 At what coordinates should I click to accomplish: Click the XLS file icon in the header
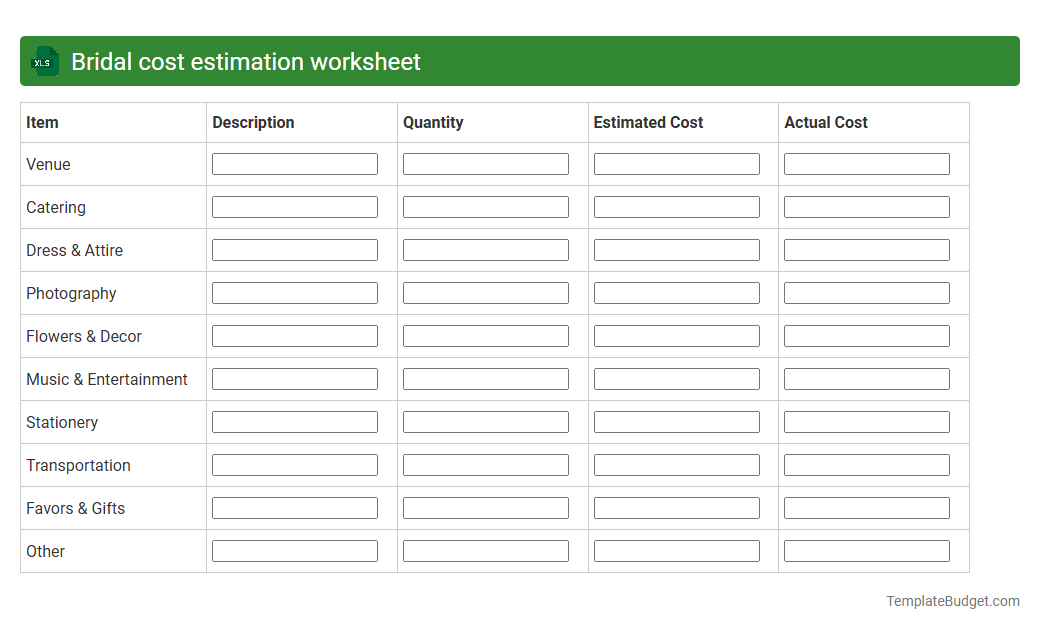point(44,61)
